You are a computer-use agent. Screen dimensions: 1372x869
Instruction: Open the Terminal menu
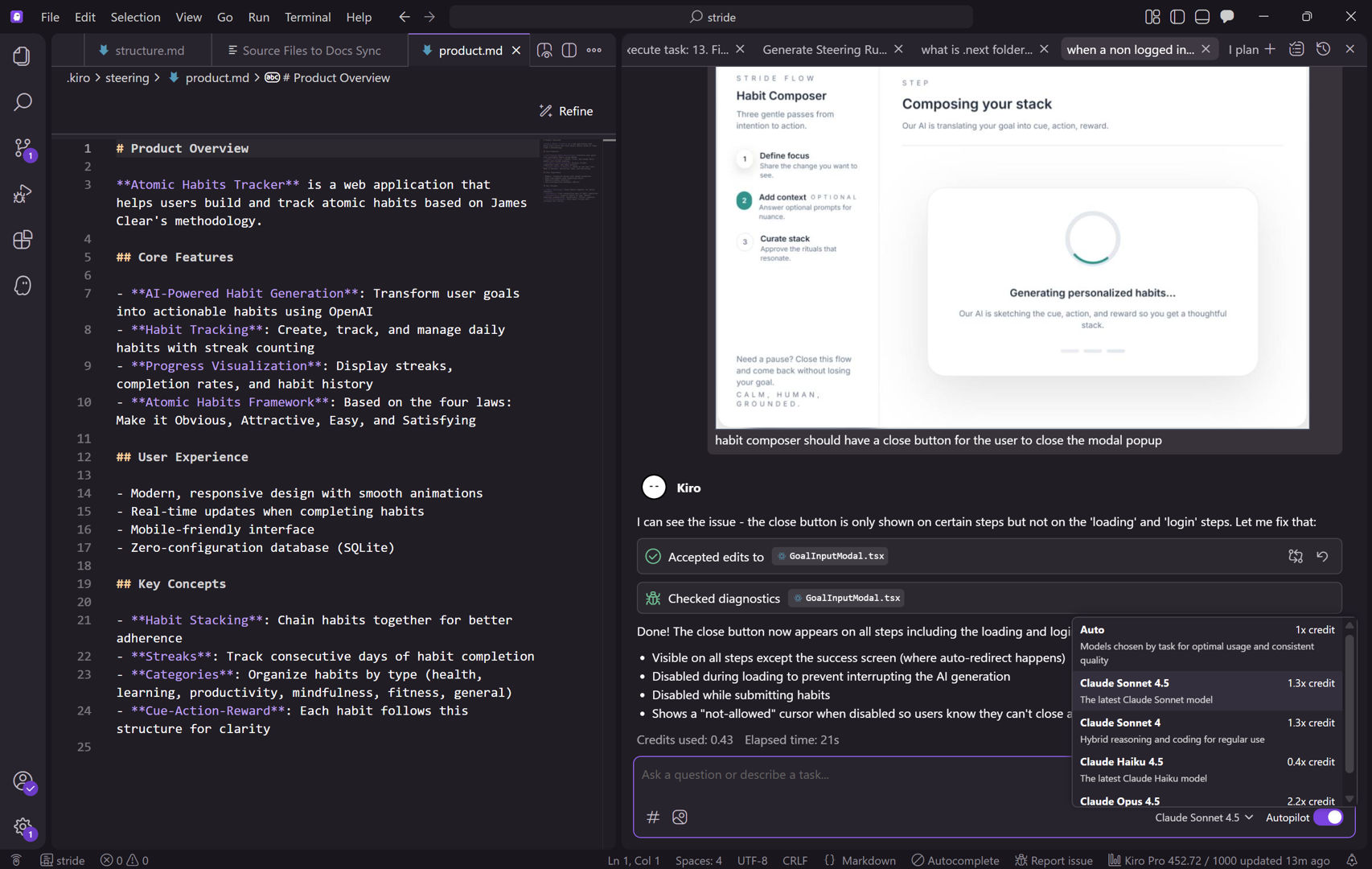point(307,17)
